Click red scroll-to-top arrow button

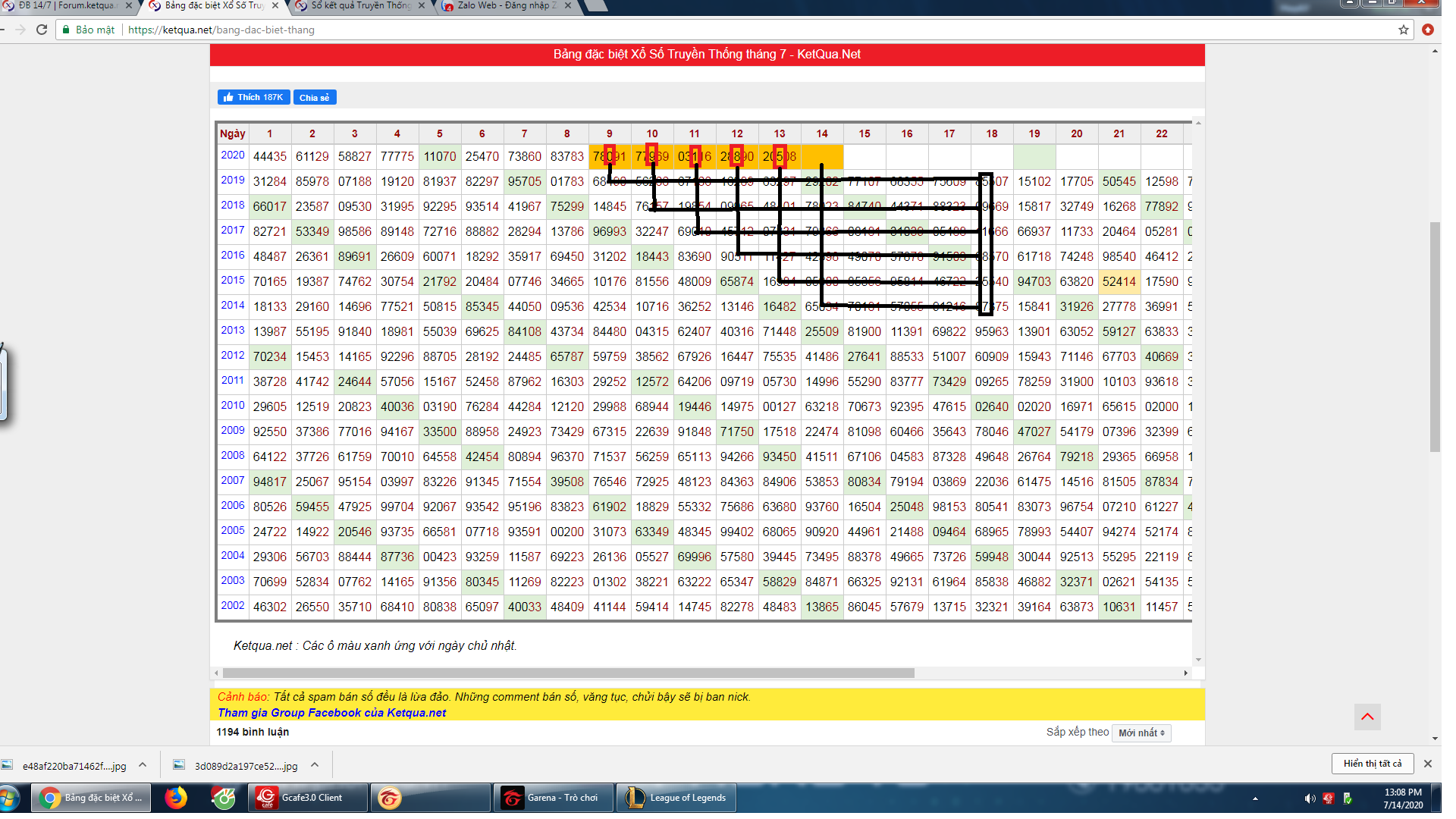click(1367, 717)
